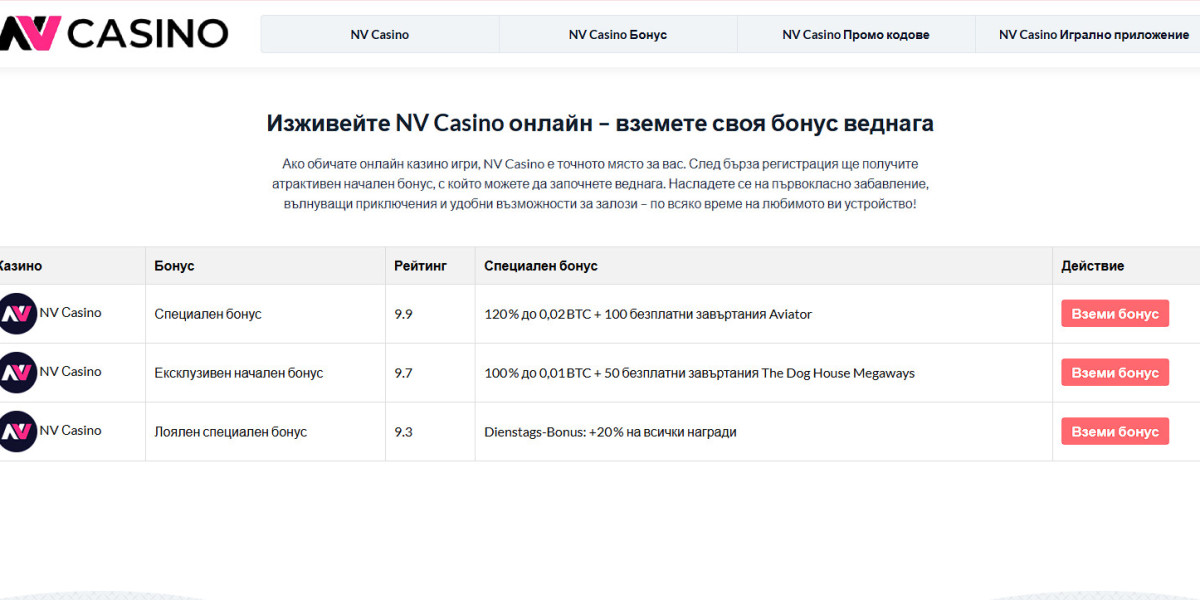This screenshot has width=1200, height=600.
Task: Open NV Casino Промо кодове tab
Action: point(855,35)
